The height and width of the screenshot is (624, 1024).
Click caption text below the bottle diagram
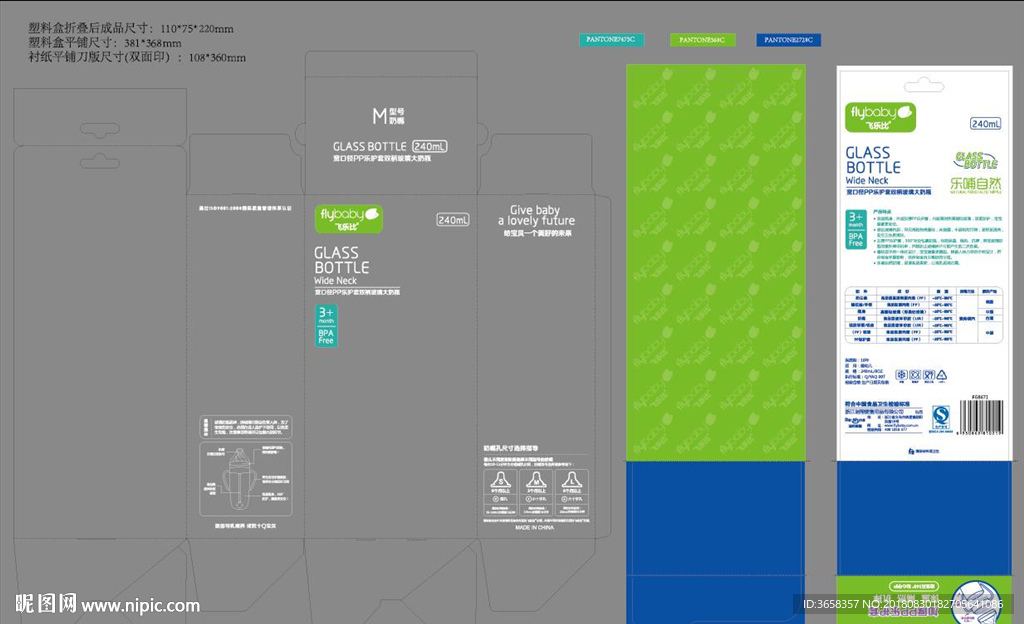click(246, 525)
